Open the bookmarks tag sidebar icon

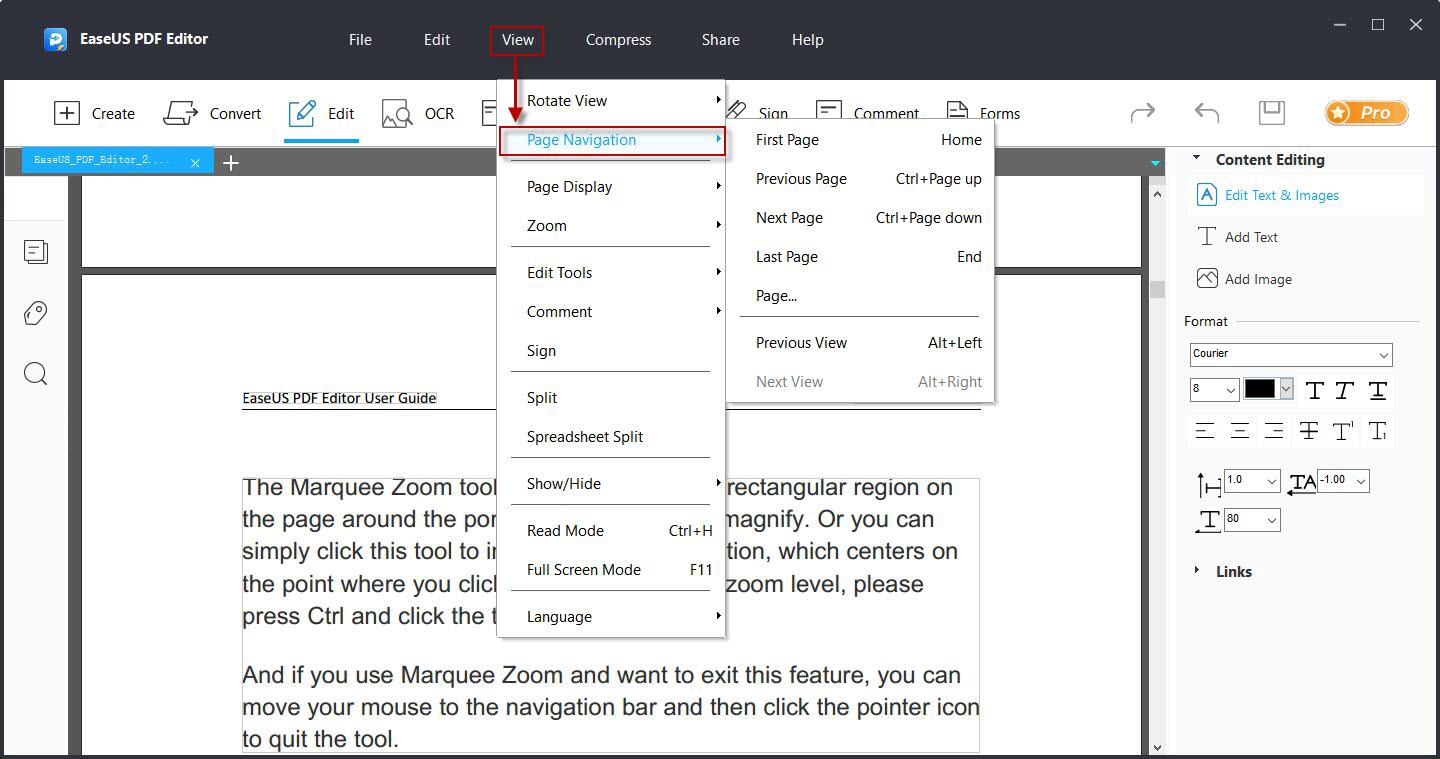(x=36, y=313)
